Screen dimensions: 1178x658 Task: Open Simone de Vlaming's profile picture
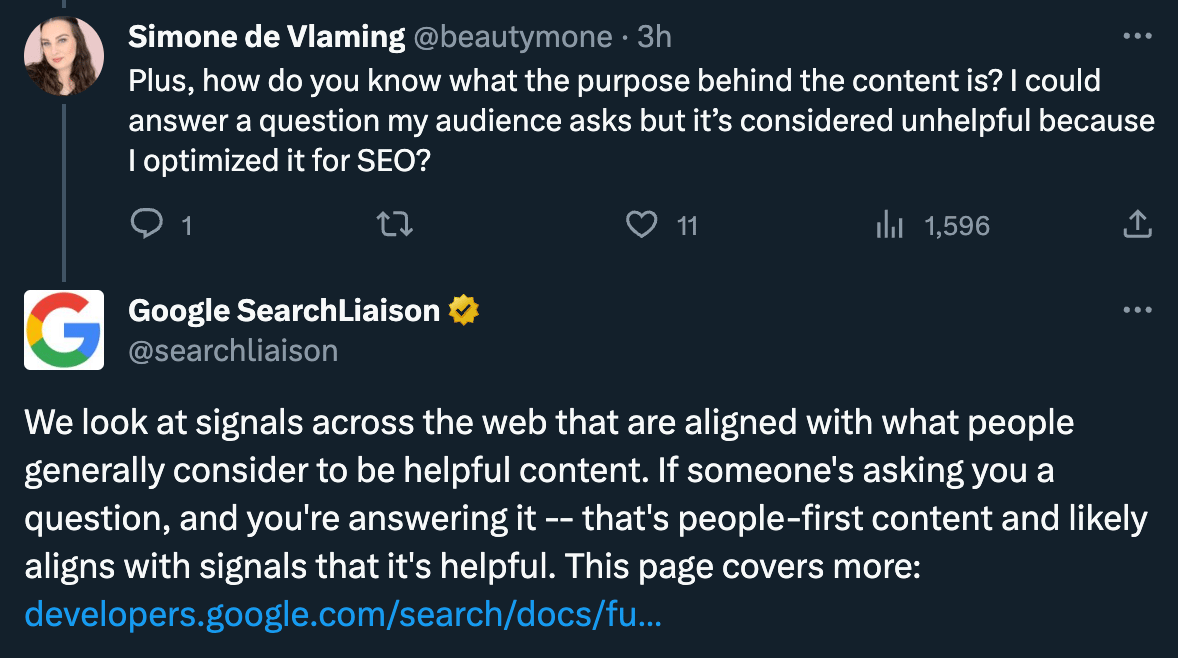tap(64, 56)
